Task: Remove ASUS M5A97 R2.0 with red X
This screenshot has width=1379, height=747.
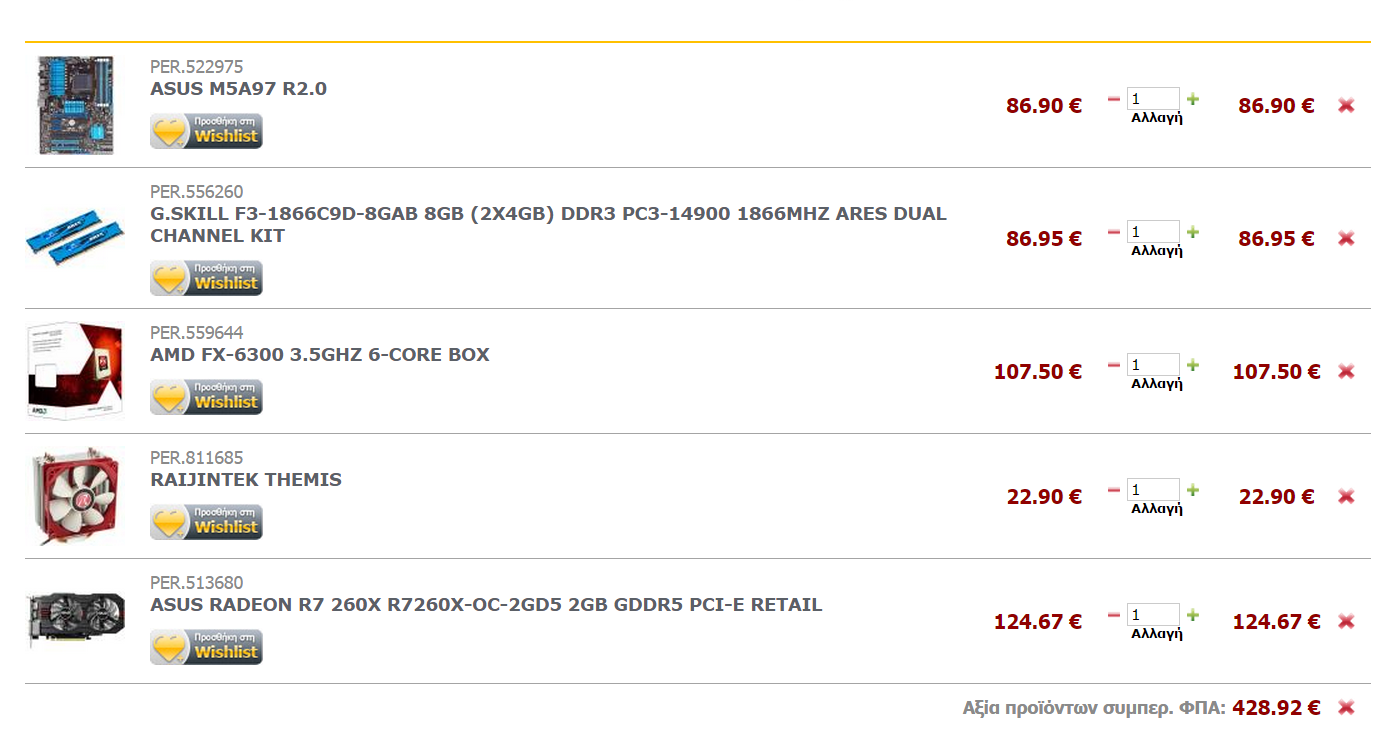Action: tap(1346, 105)
